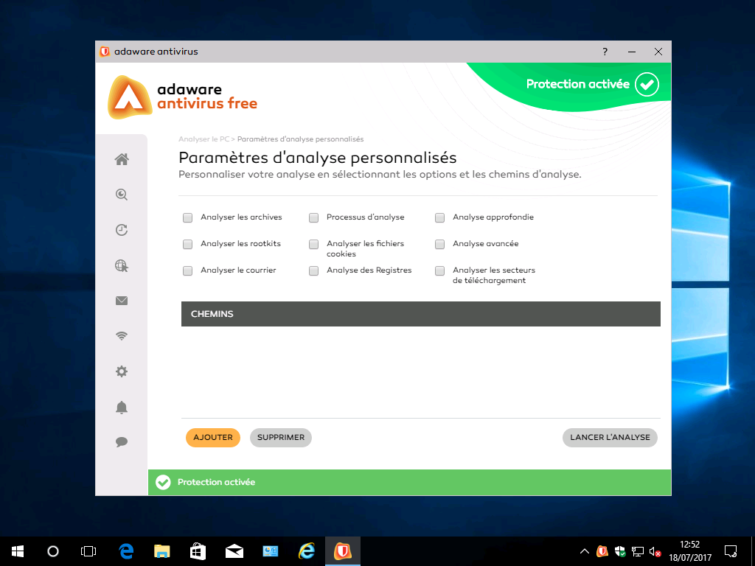Screen dimensions: 755x566
Task: Go back via Analyser le PC breadcrumb
Action: [x=204, y=139]
